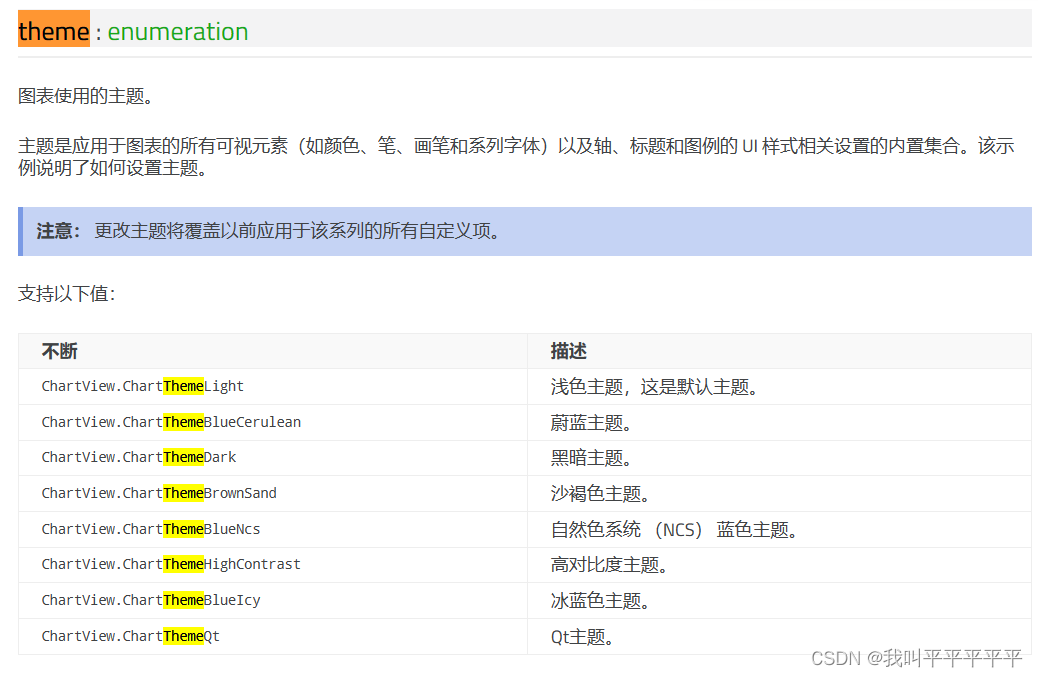Click ChartView.ChartThemeBlueCerulean in the table

tap(170, 422)
